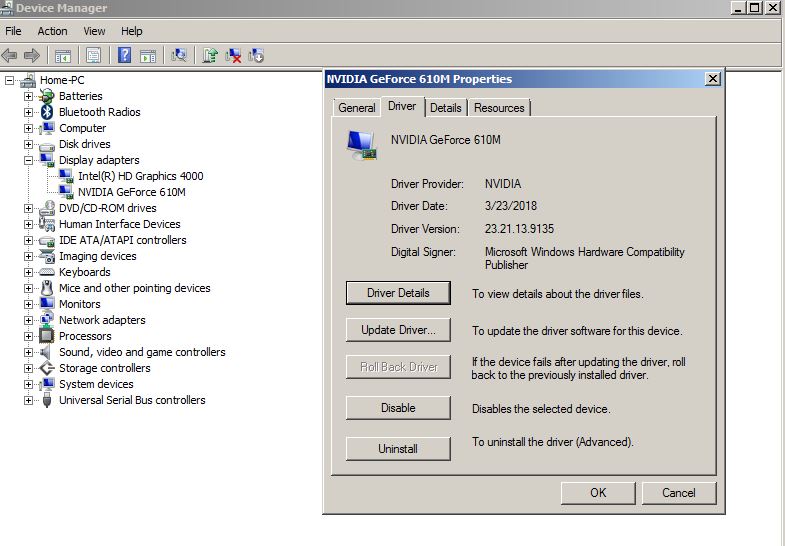Viewport: 785px width, 546px height.
Task: Click the Disable device toolbar icon with down arrow
Action: [x=256, y=55]
